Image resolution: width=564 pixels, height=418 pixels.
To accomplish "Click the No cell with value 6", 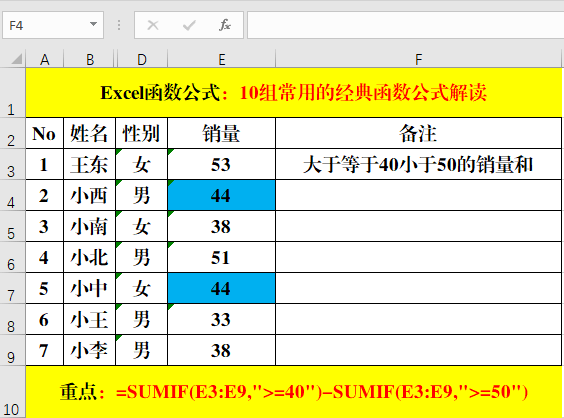I will (x=45, y=319).
